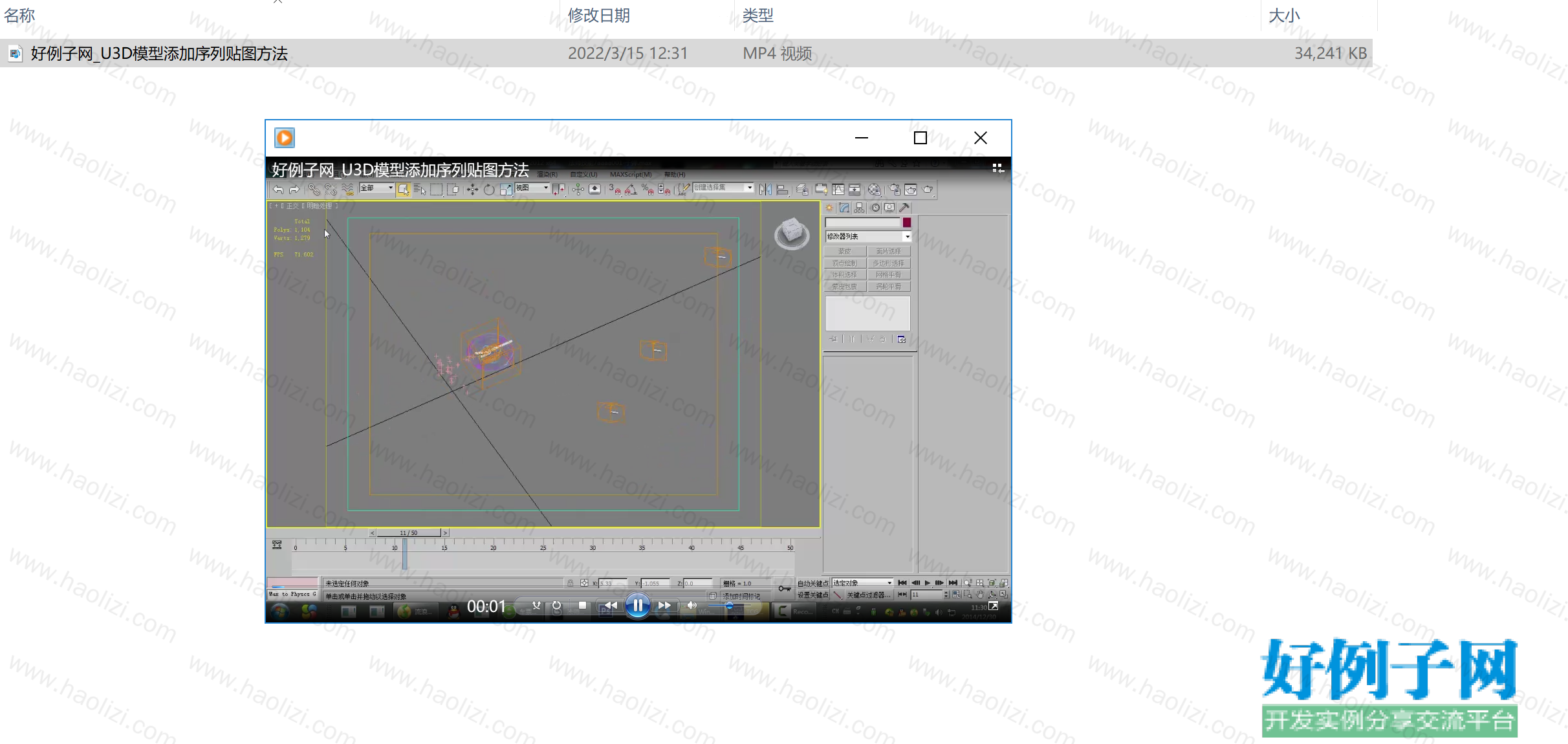
Task: Toggle shuffle in the video player
Action: tap(536, 606)
